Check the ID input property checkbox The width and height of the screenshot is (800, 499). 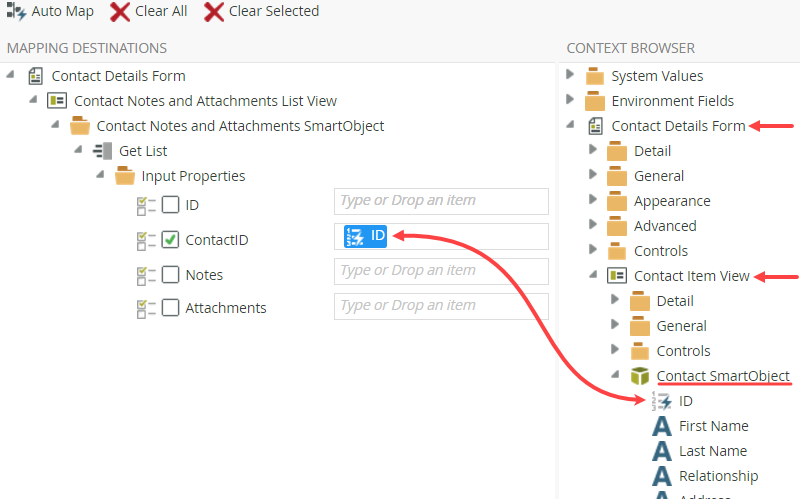(x=171, y=205)
